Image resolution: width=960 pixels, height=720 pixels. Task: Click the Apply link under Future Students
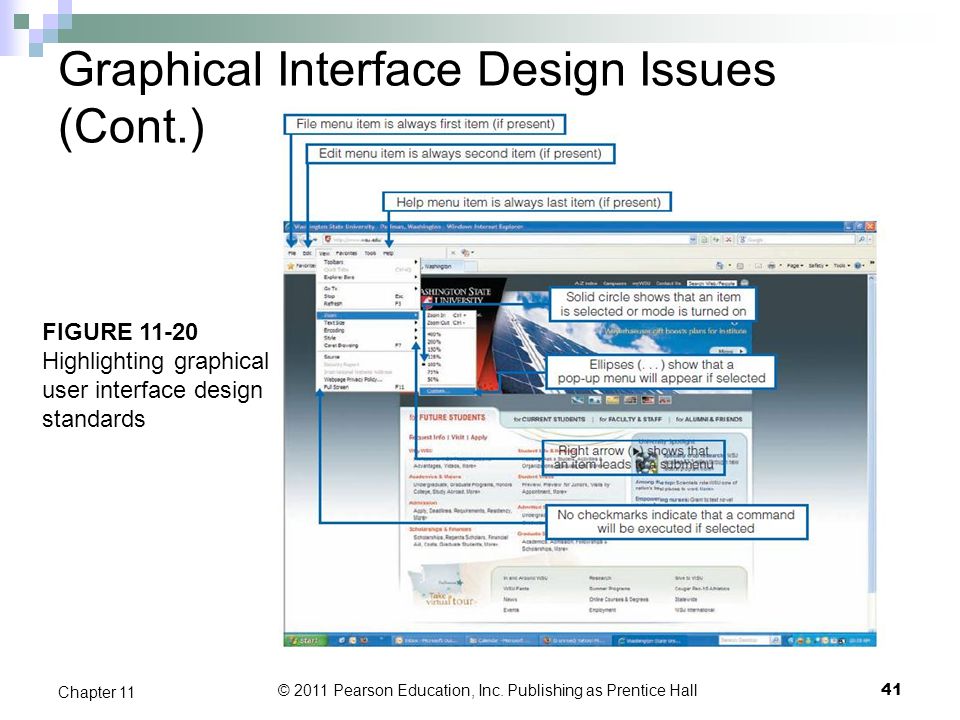[x=479, y=437]
